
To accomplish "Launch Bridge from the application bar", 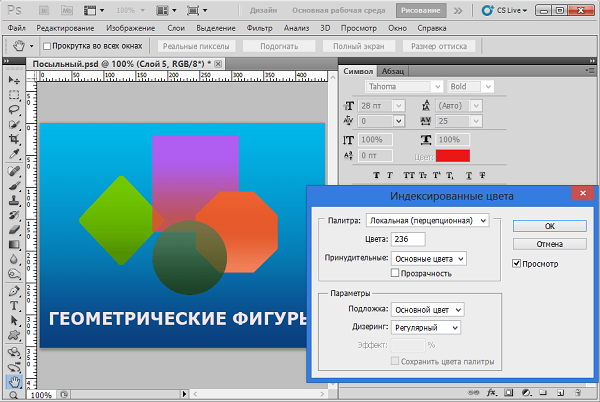I will click(x=44, y=11).
